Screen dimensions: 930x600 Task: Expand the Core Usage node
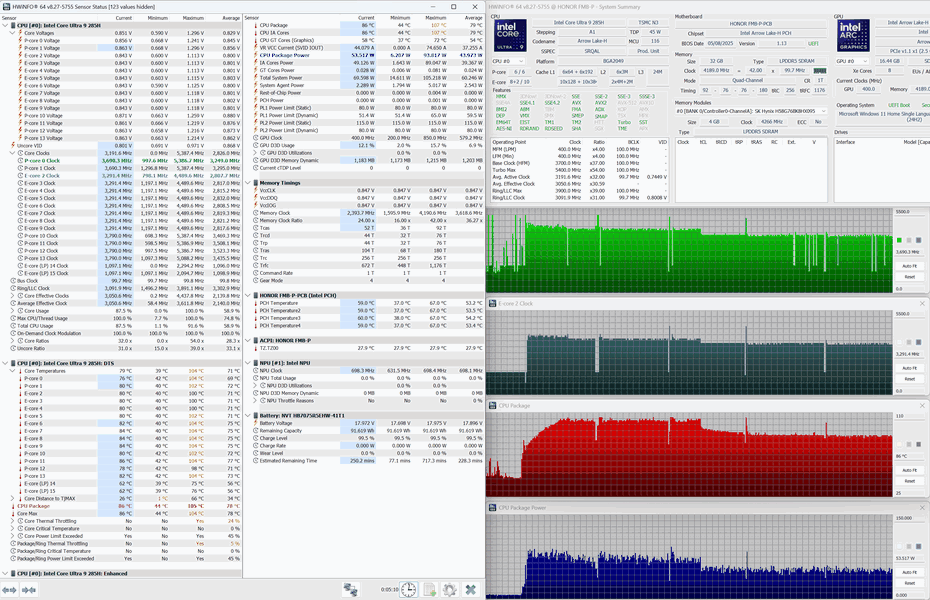(12, 311)
